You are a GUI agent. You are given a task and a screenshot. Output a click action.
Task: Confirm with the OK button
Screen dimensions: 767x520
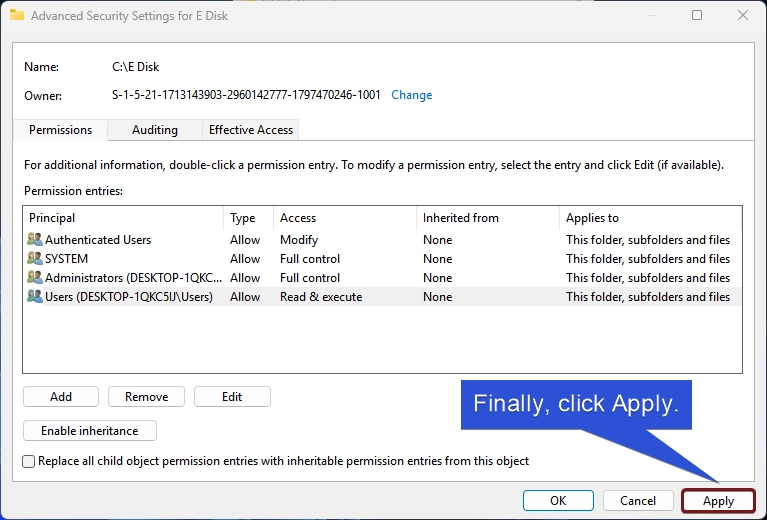(558, 500)
